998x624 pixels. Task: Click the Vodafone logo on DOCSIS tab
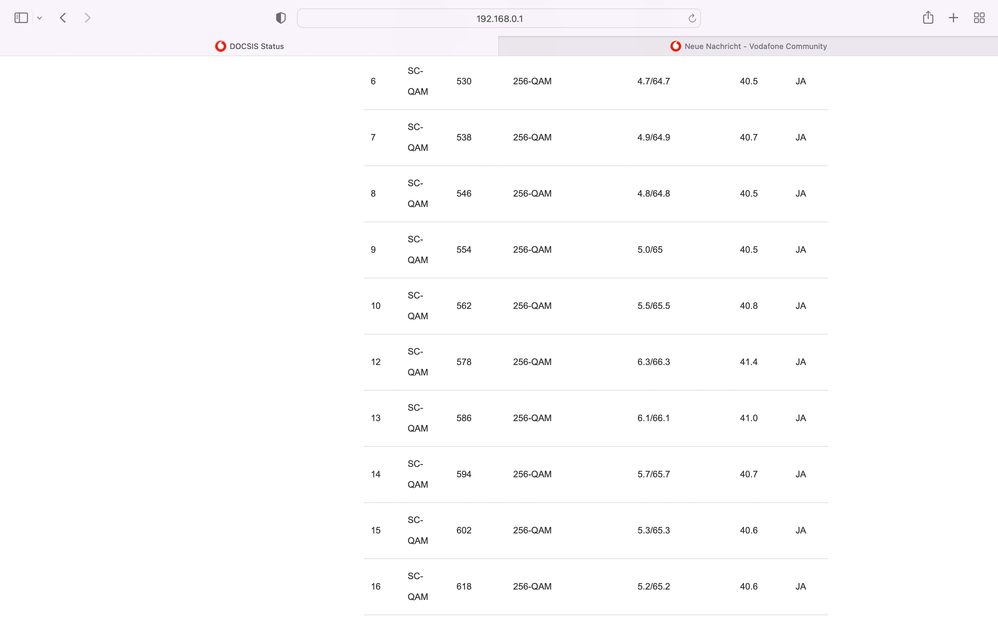pos(220,46)
